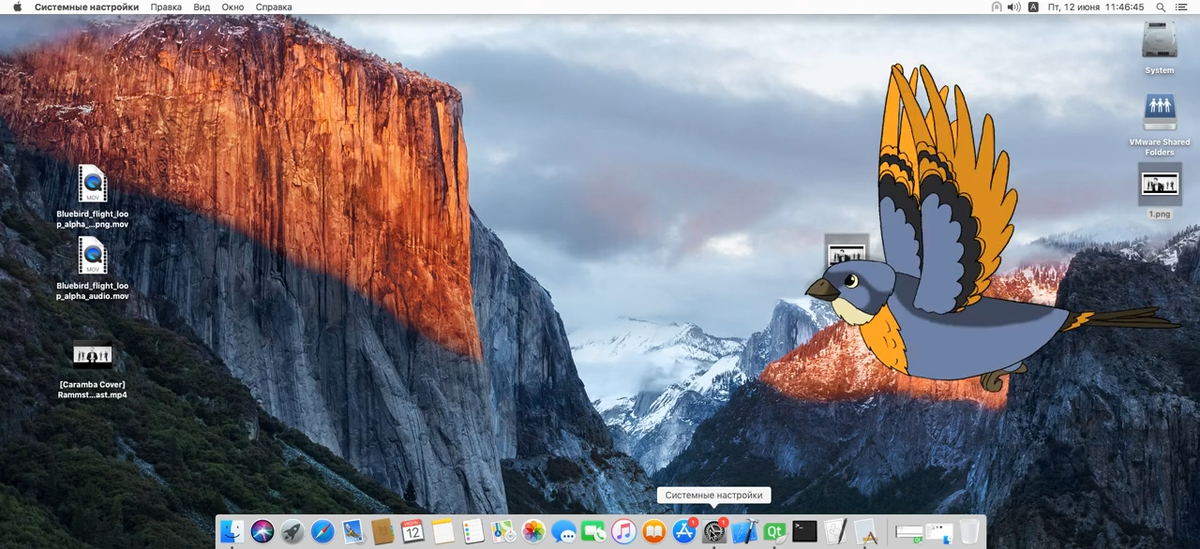Open Mail stamp icon in Dock
Viewport: 1200px width, 549px height.
pyautogui.click(x=353, y=531)
